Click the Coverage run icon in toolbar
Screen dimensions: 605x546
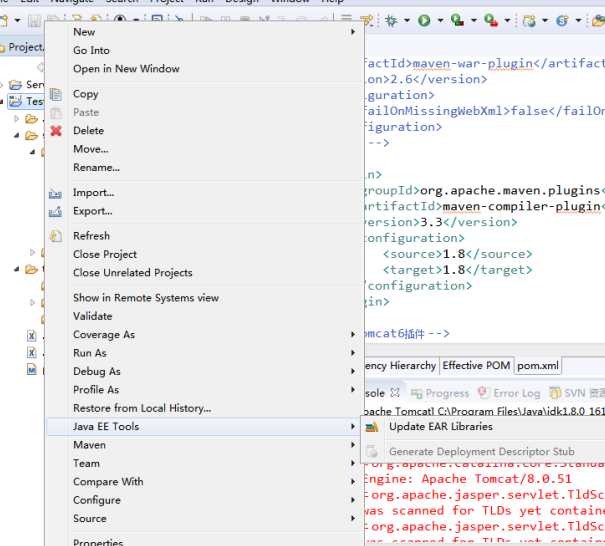pos(457,20)
